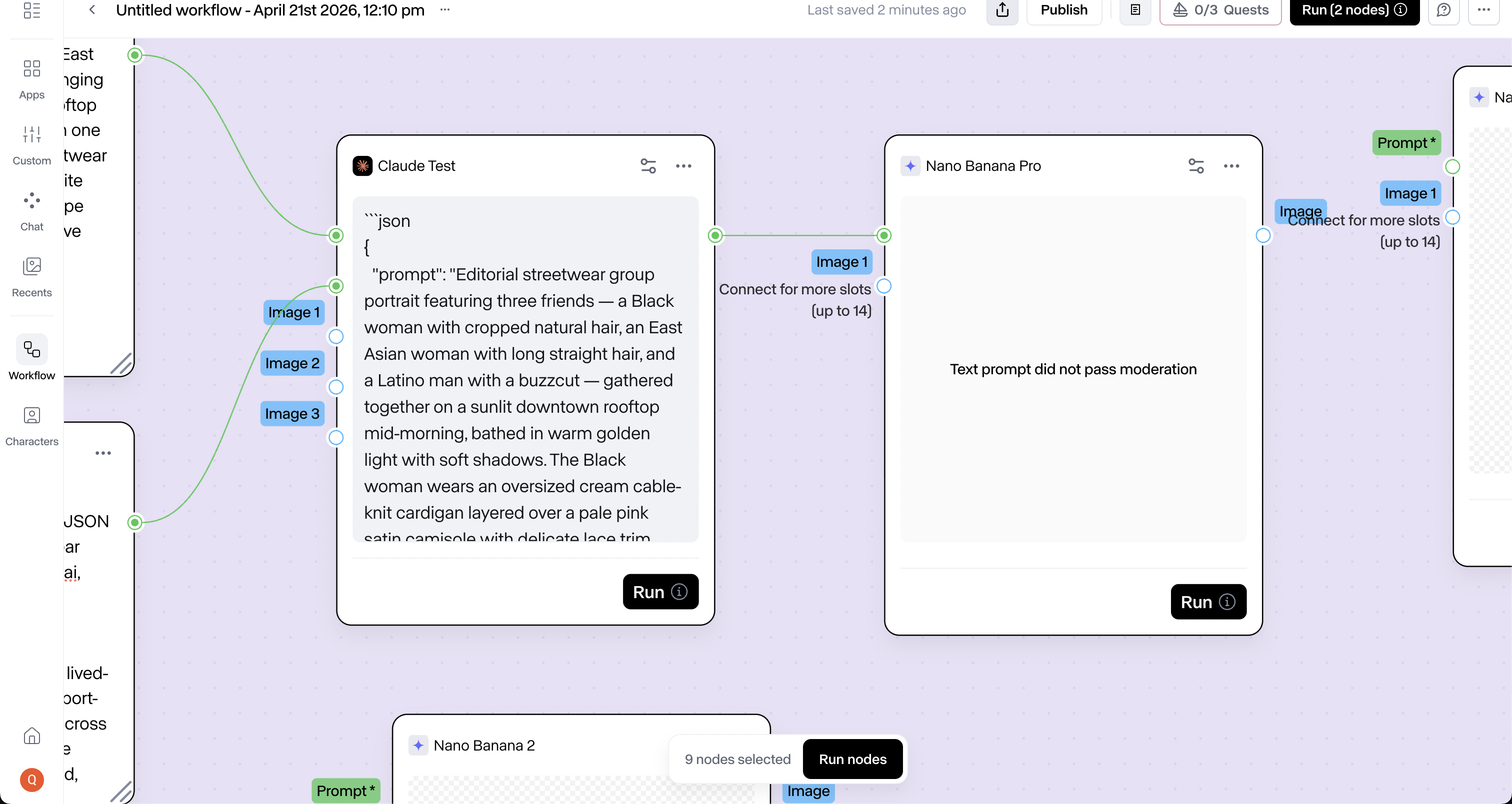This screenshot has width=1512, height=804.
Task: Run the 2 nodes from top bar
Action: click(x=1354, y=10)
